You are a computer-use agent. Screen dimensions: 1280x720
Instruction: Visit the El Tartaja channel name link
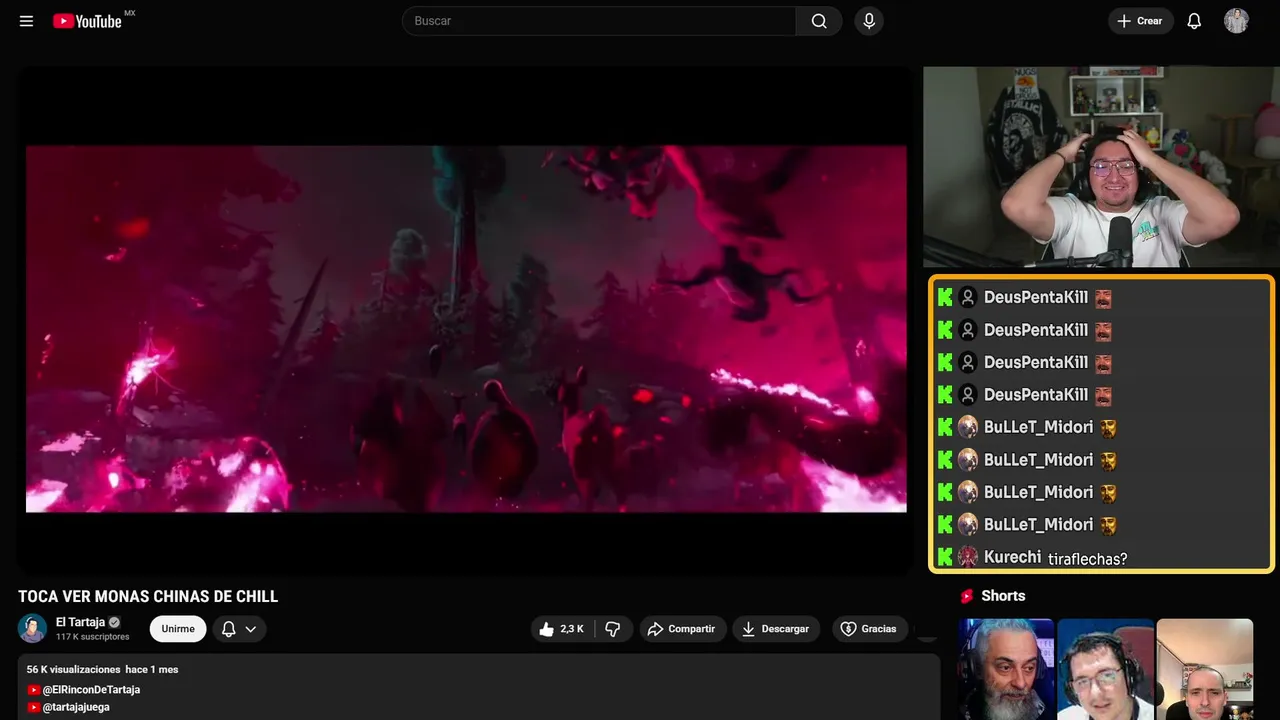pyautogui.click(x=80, y=622)
